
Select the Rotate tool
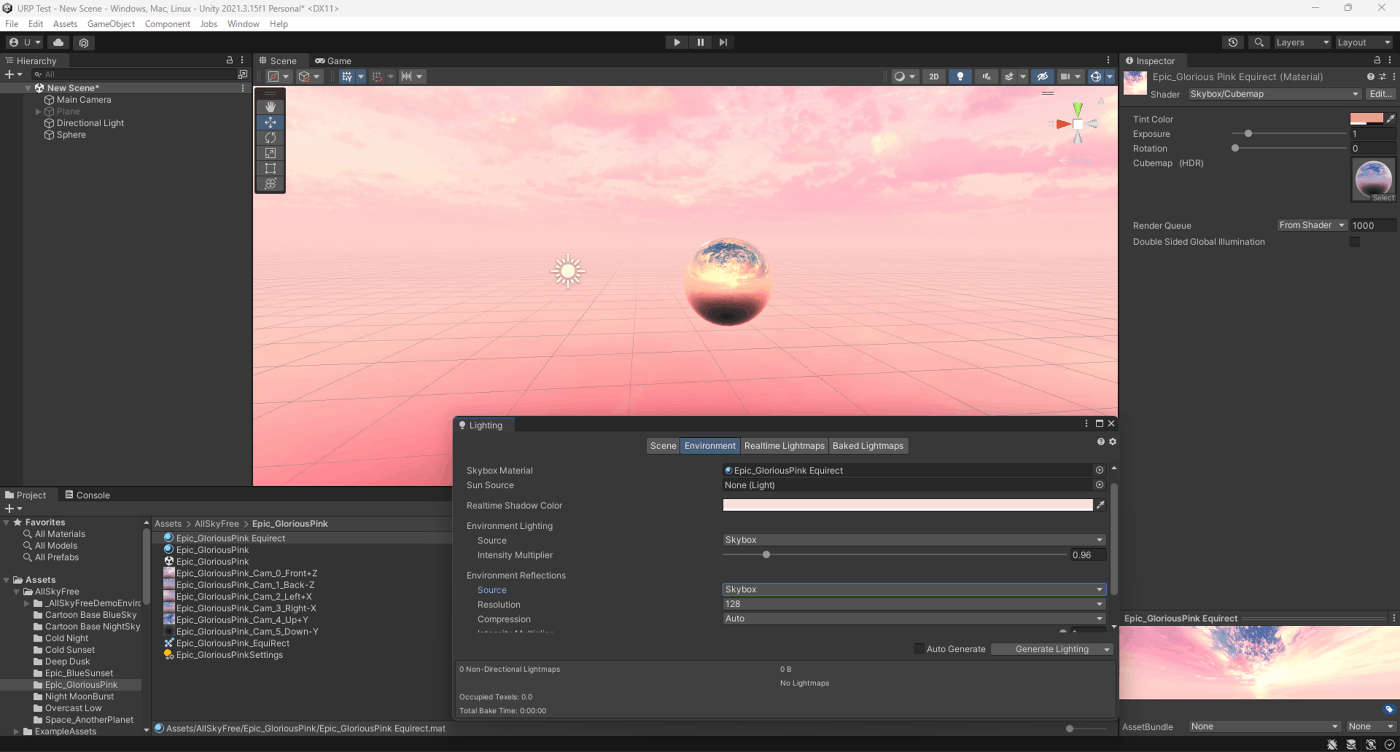[270, 138]
